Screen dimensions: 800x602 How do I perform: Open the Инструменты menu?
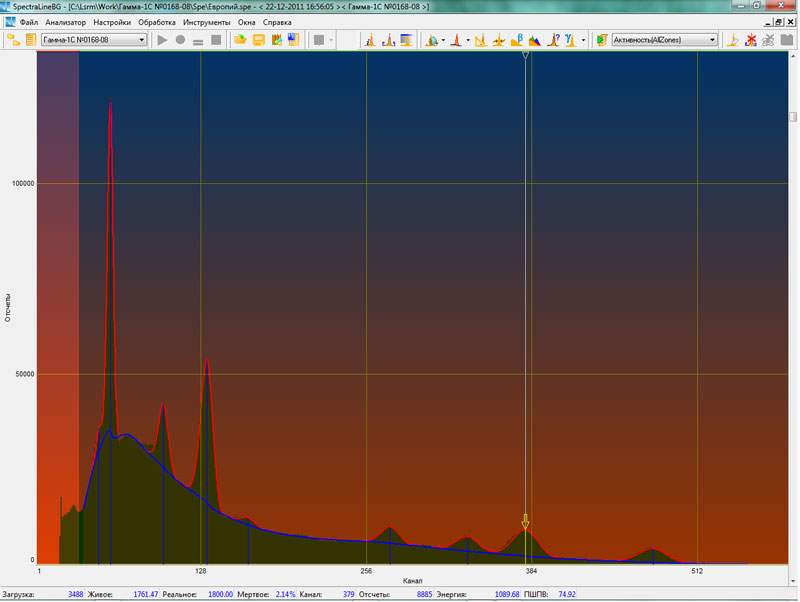[207, 22]
